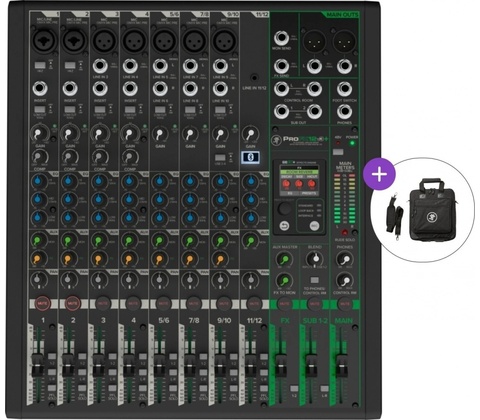
Task: Enable PFL solo on channel 1
Action: tap(52, 388)
